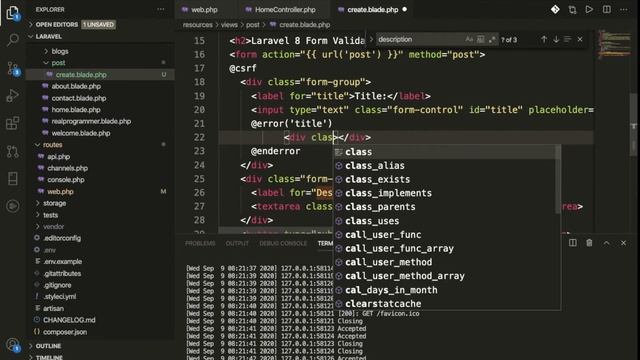
Task: Open the Output panel tab
Action: [237, 243]
